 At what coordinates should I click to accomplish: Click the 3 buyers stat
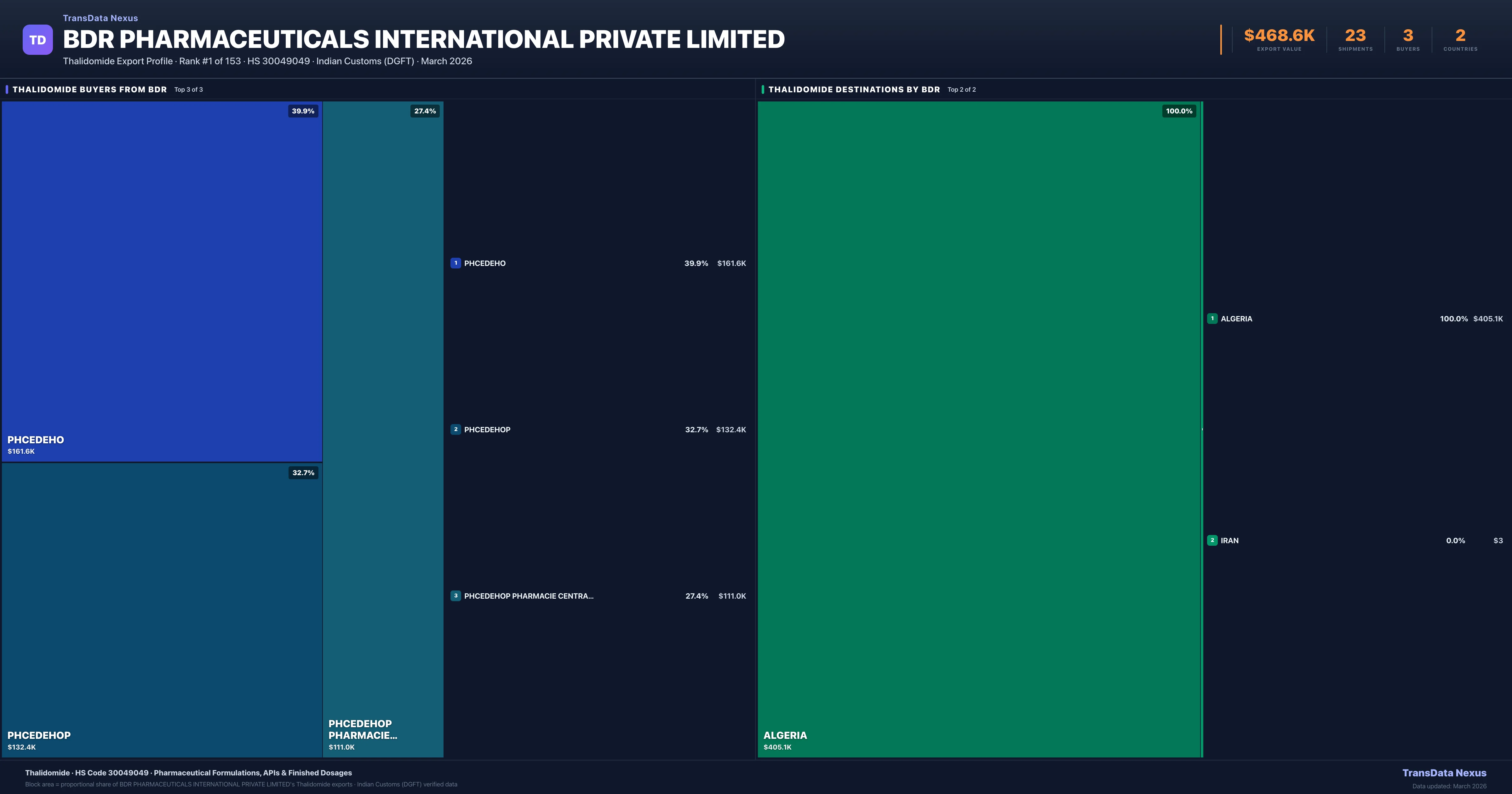tap(1407, 37)
